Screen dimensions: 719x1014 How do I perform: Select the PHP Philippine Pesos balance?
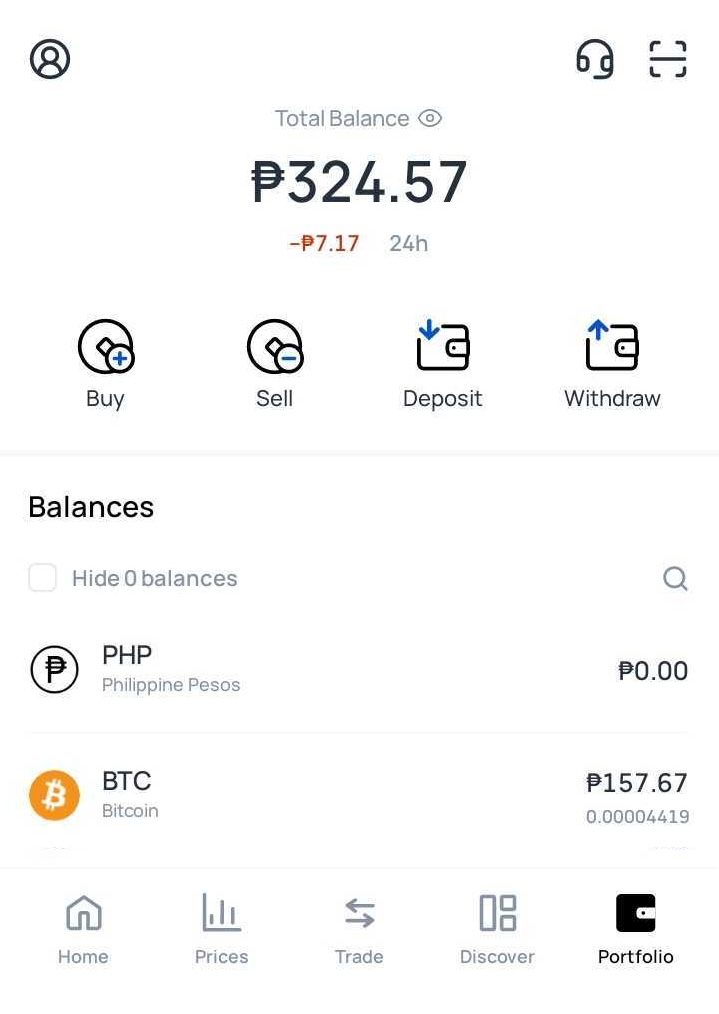point(359,669)
